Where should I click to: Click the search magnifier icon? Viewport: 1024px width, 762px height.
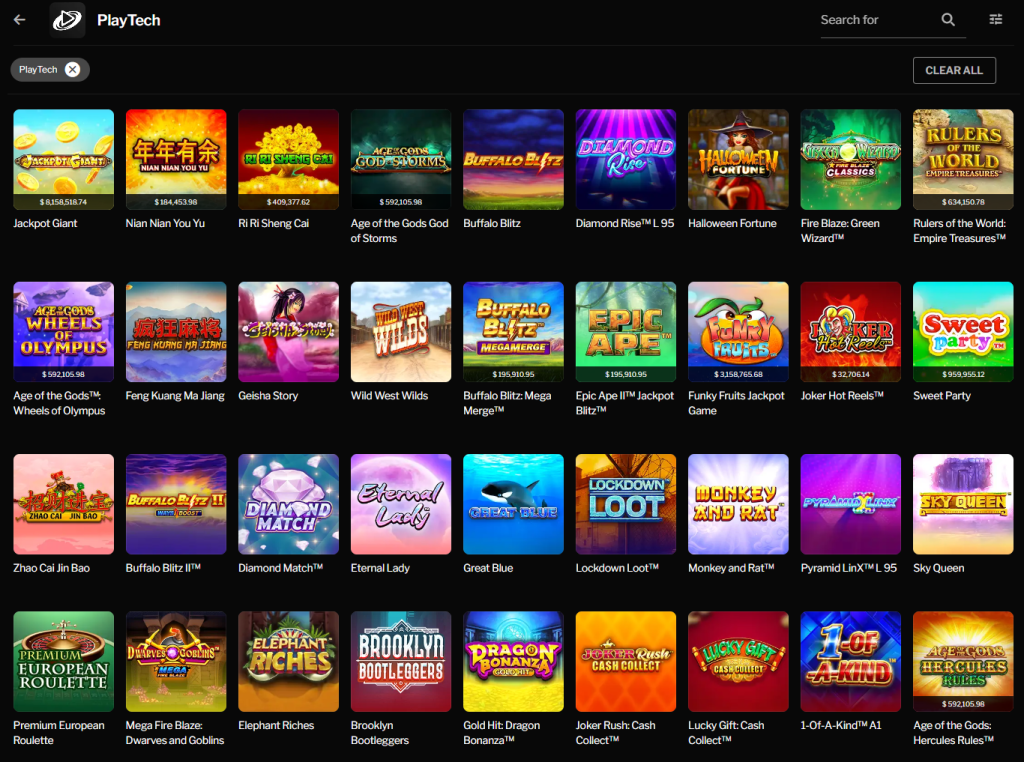(x=948, y=20)
